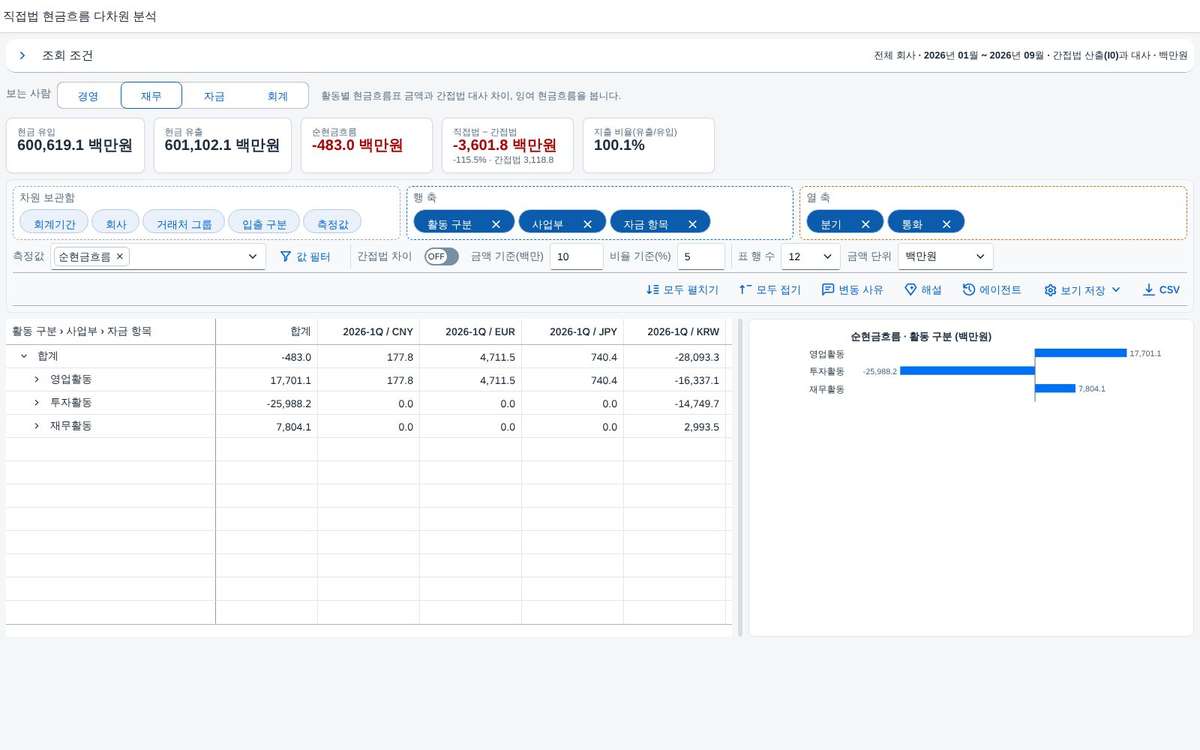
Task: Open the 값 필터 filter
Action: pos(304,257)
